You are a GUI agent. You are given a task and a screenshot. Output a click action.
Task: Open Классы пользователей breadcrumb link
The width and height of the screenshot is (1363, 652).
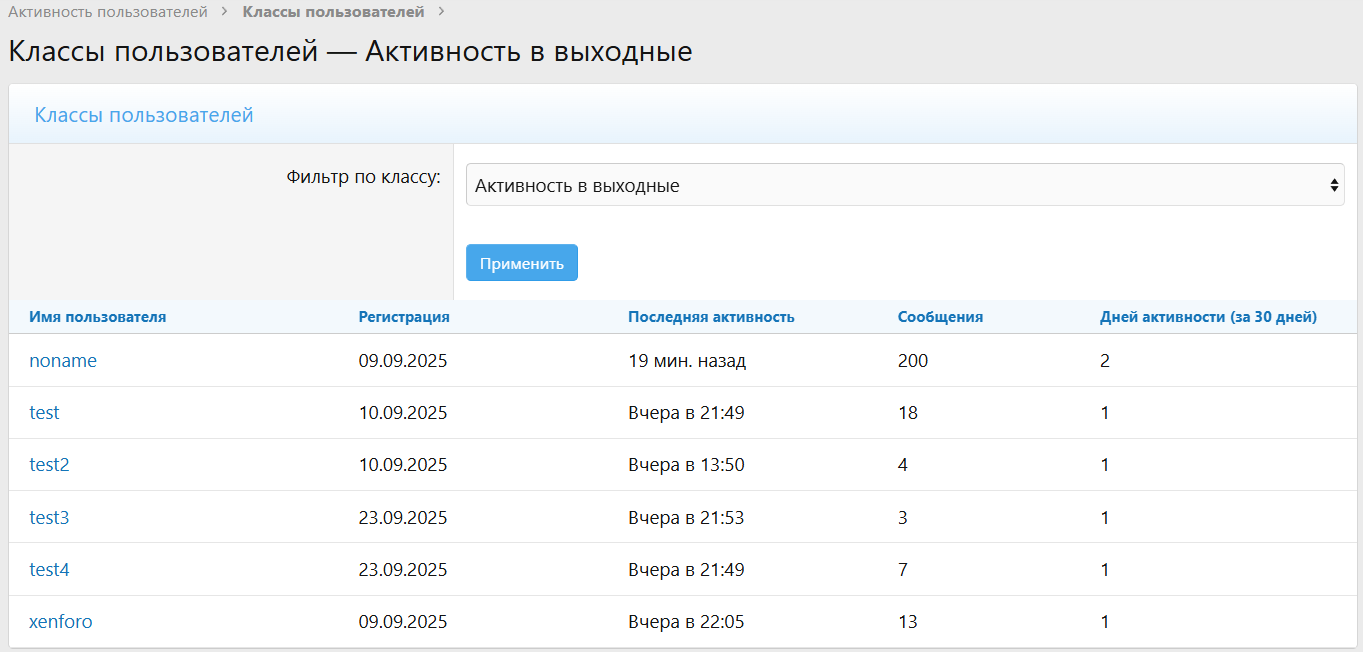click(x=333, y=12)
